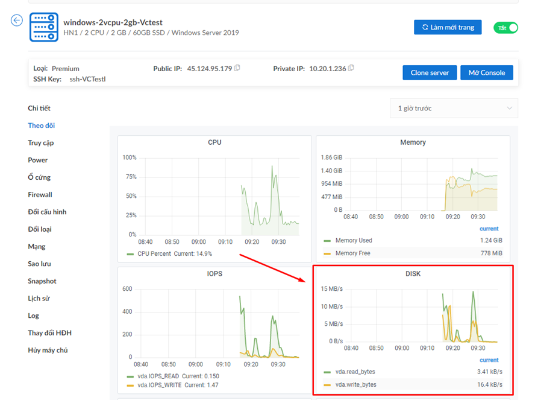Click the Public IP value 45.124.95.179
The image size is (535, 400).
coord(209,68)
